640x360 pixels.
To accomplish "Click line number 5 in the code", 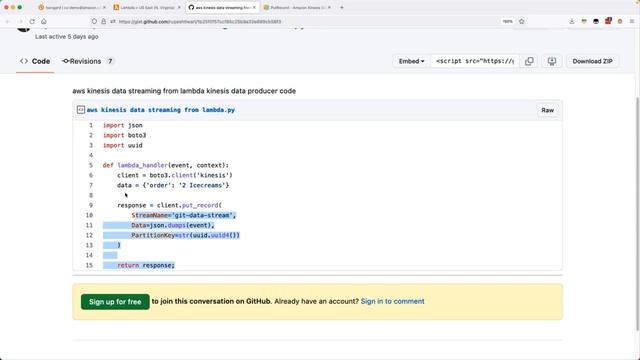I will [91, 165].
